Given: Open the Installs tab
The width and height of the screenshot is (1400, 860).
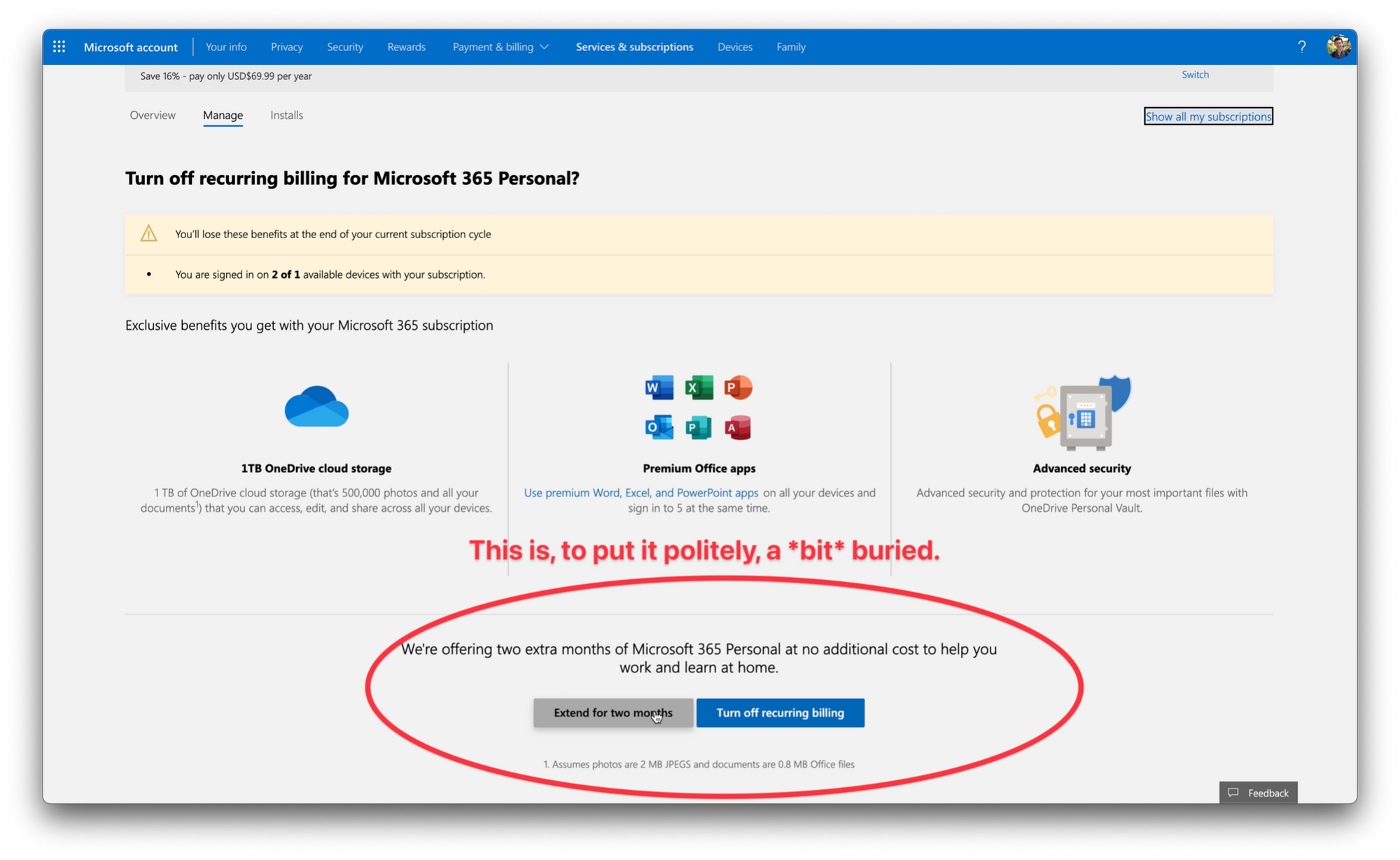Looking at the screenshot, I should point(286,115).
